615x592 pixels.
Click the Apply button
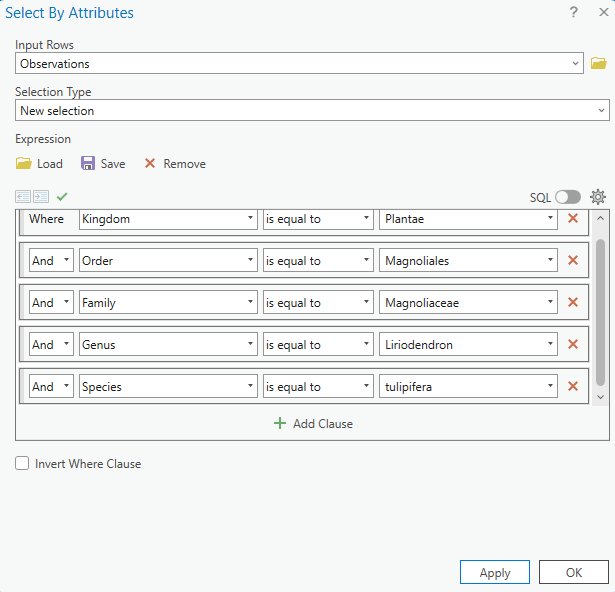tap(495, 572)
